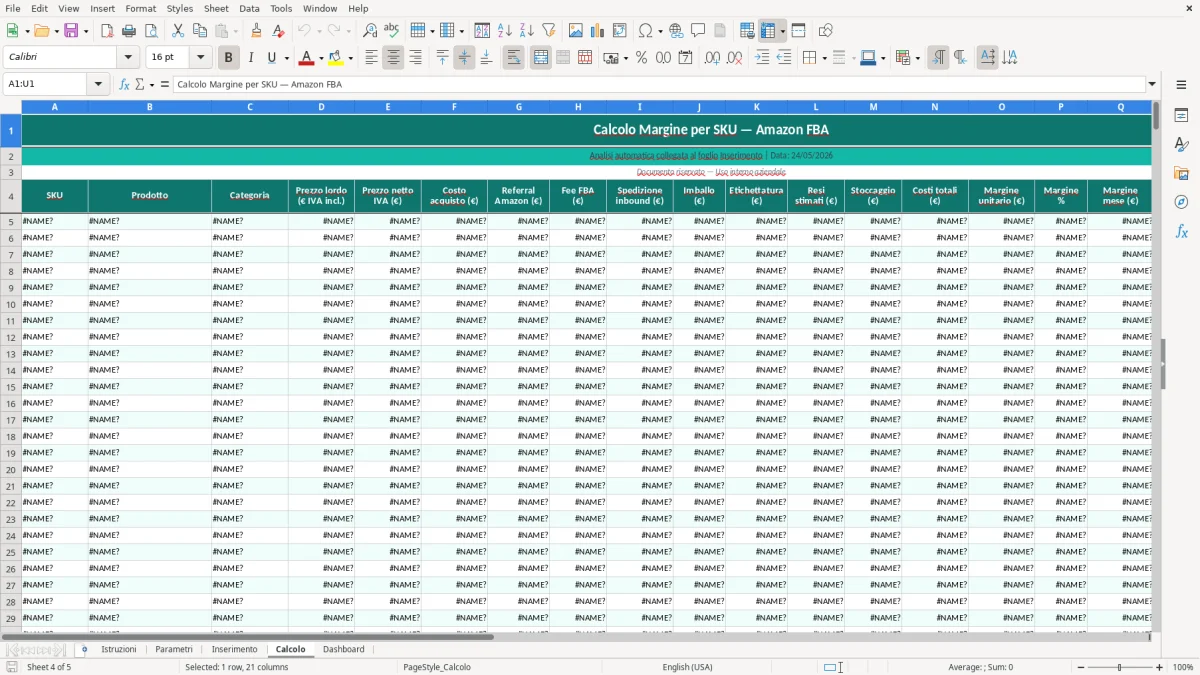Switch to the Dashboard sheet tab
This screenshot has height=675, width=1200.
(x=344, y=649)
